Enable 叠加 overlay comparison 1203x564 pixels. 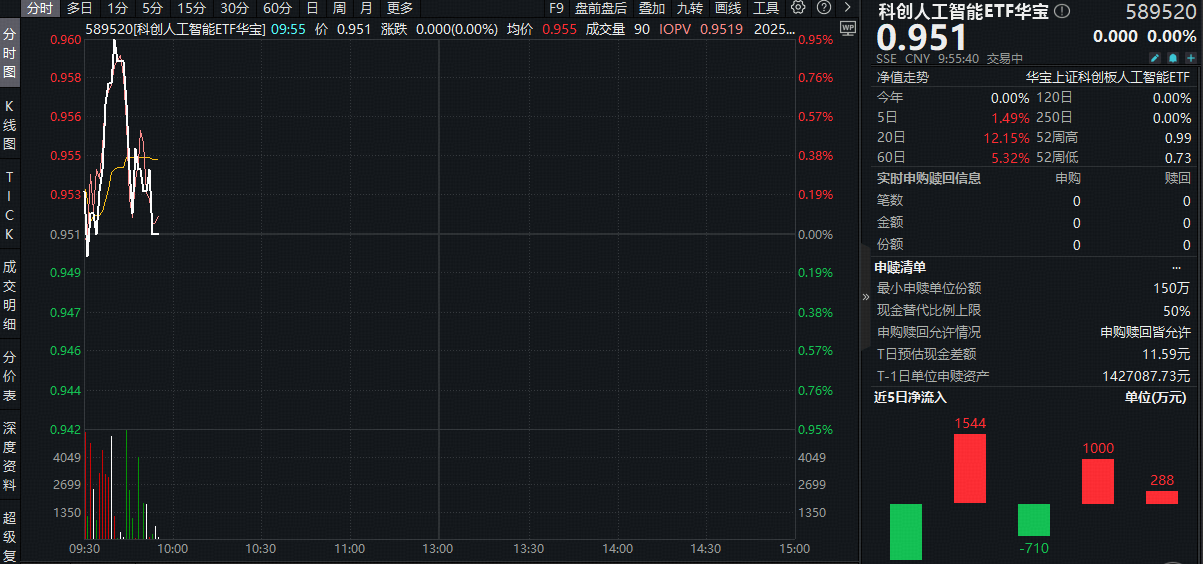pos(652,8)
